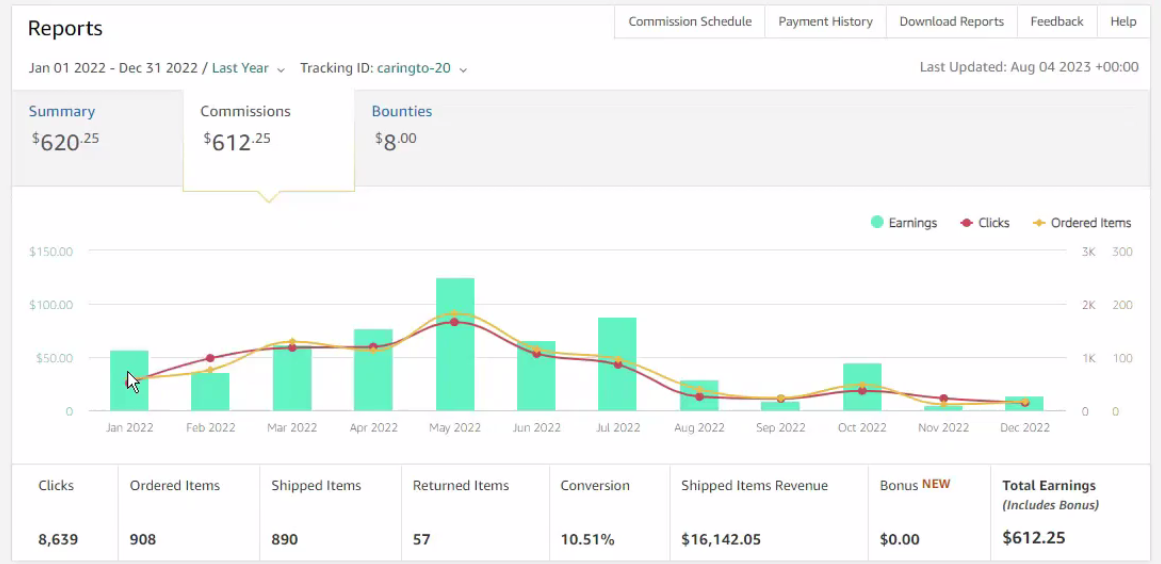The width and height of the screenshot is (1161, 564).
Task: Open the Help link
Action: [x=1123, y=21]
